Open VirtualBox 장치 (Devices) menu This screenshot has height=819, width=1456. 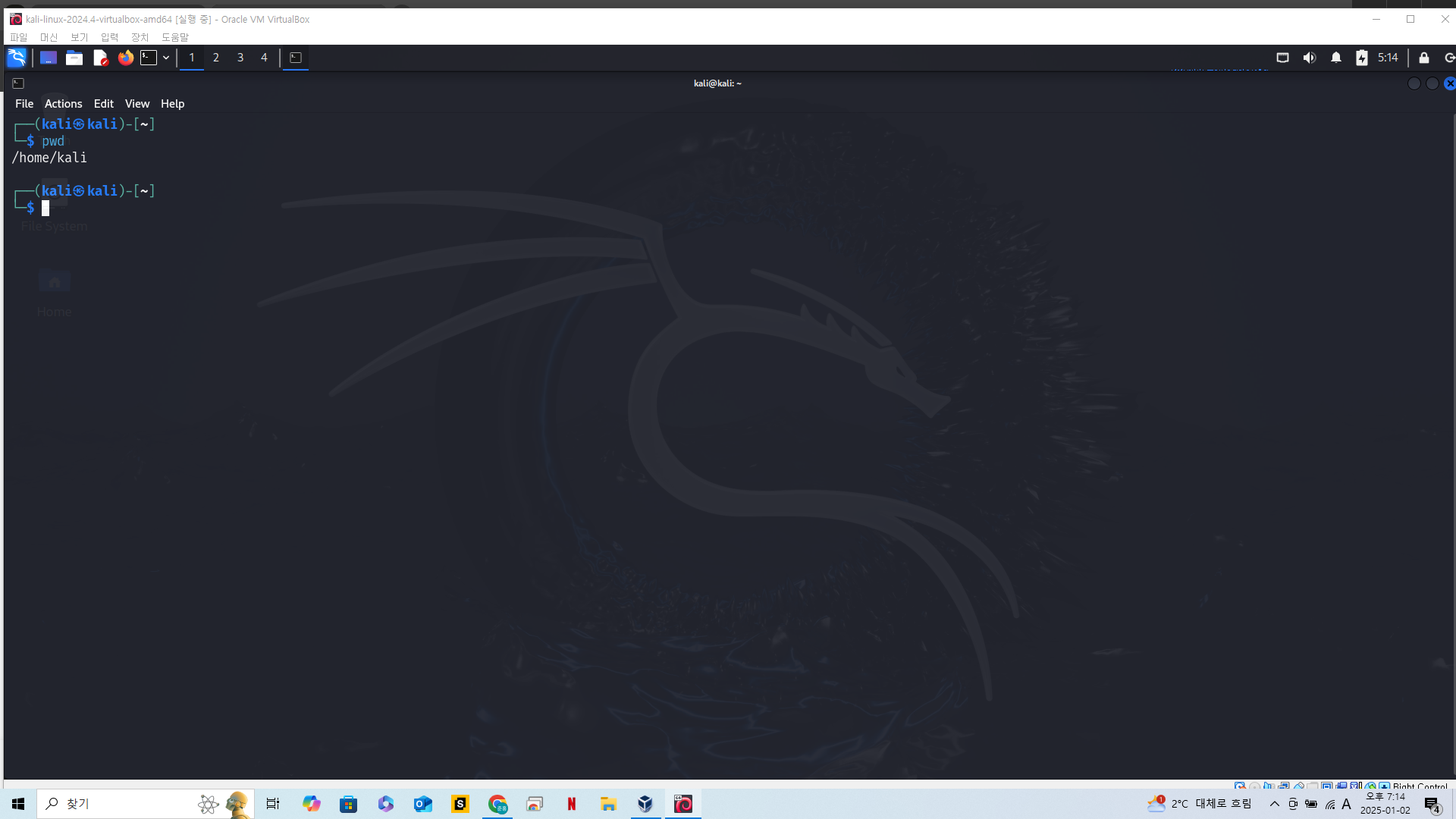click(x=140, y=37)
